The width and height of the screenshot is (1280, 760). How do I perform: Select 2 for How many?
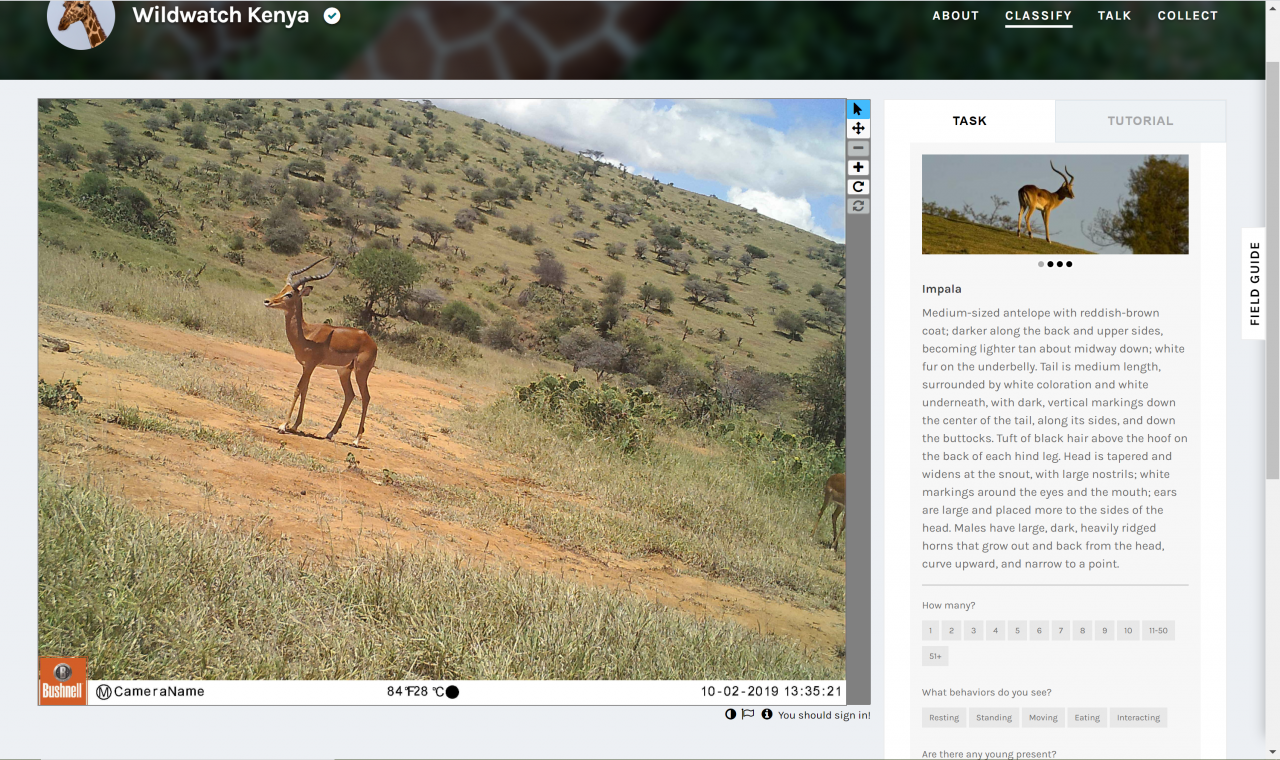pyautogui.click(x=952, y=631)
